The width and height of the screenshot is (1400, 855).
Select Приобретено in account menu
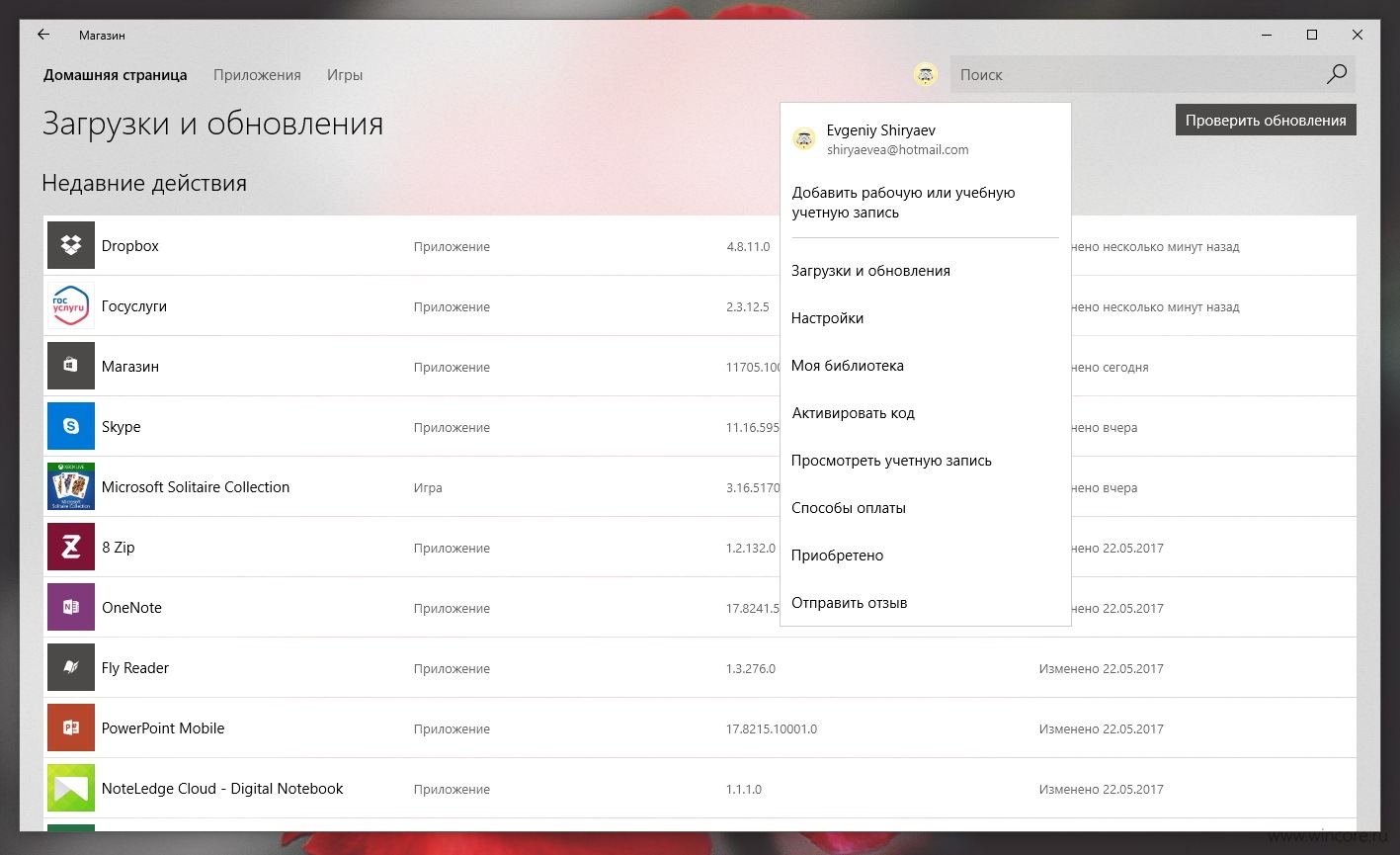(837, 556)
